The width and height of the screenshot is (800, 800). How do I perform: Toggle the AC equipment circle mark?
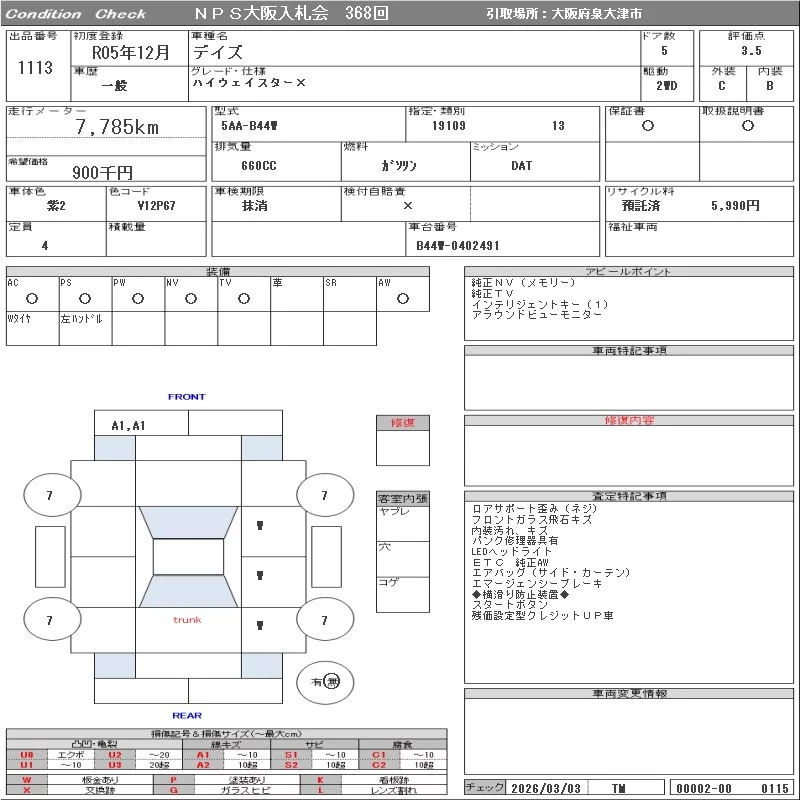(x=31, y=298)
